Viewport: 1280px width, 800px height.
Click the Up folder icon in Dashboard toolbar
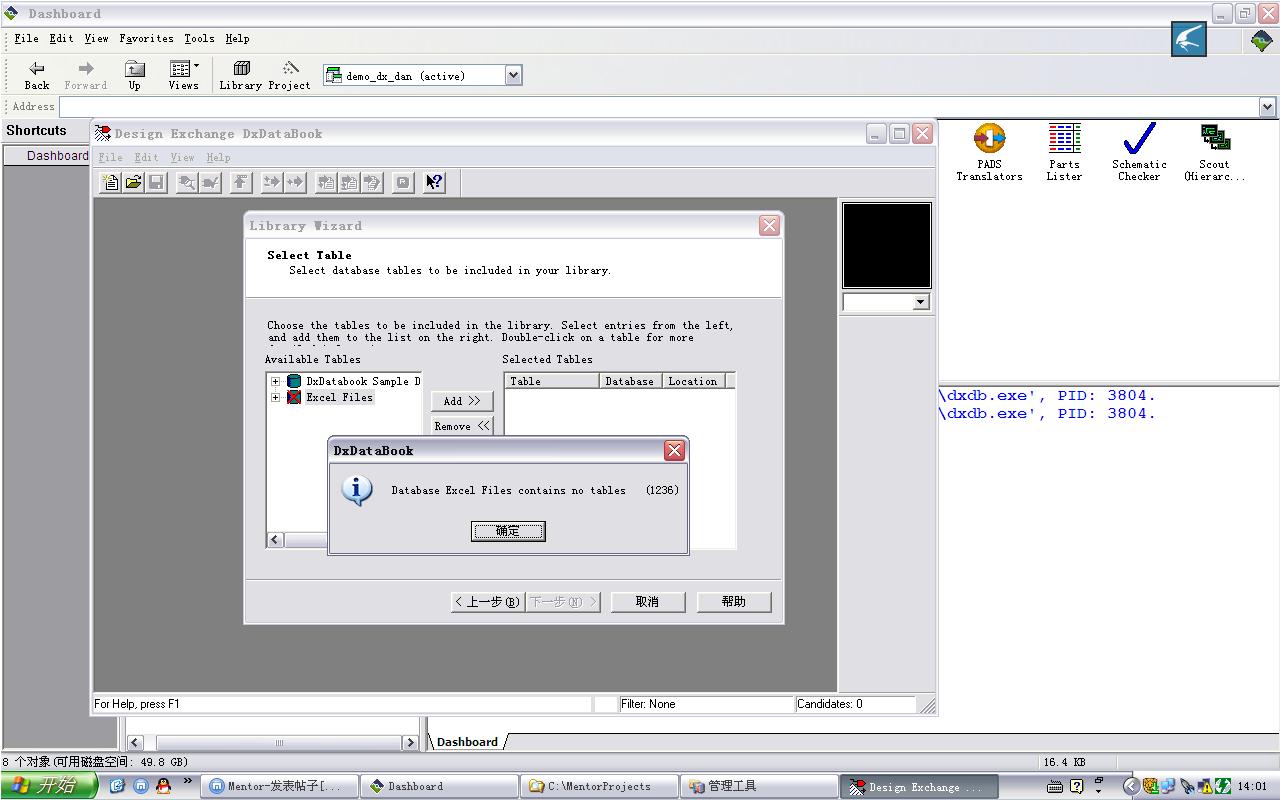[134, 68]
